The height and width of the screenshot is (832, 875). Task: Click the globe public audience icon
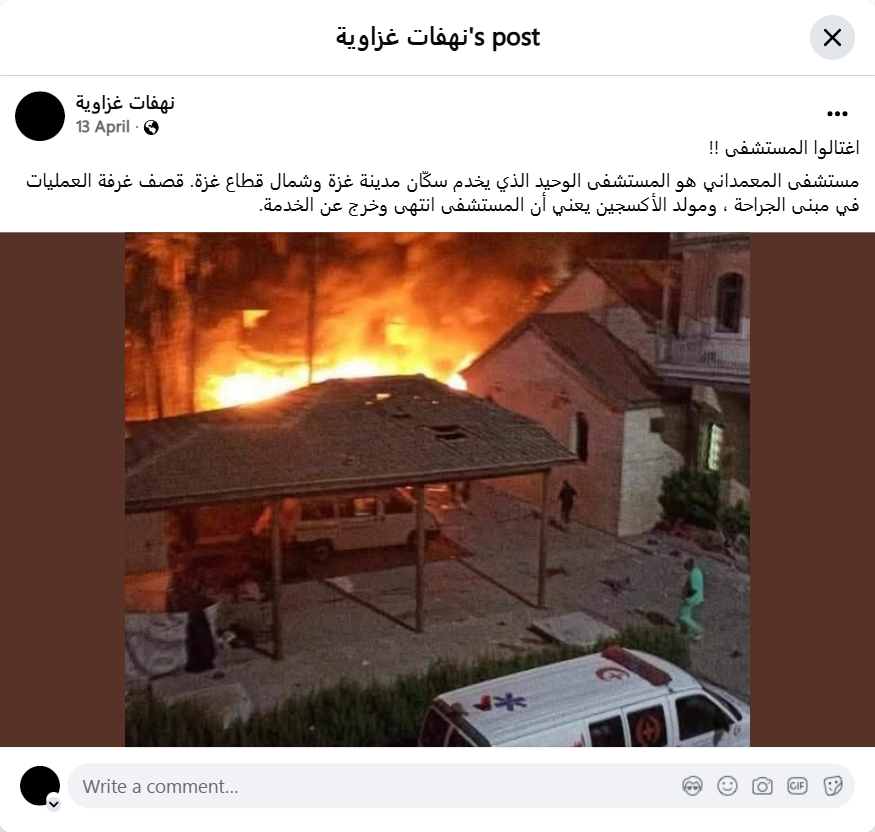[151, 128]
